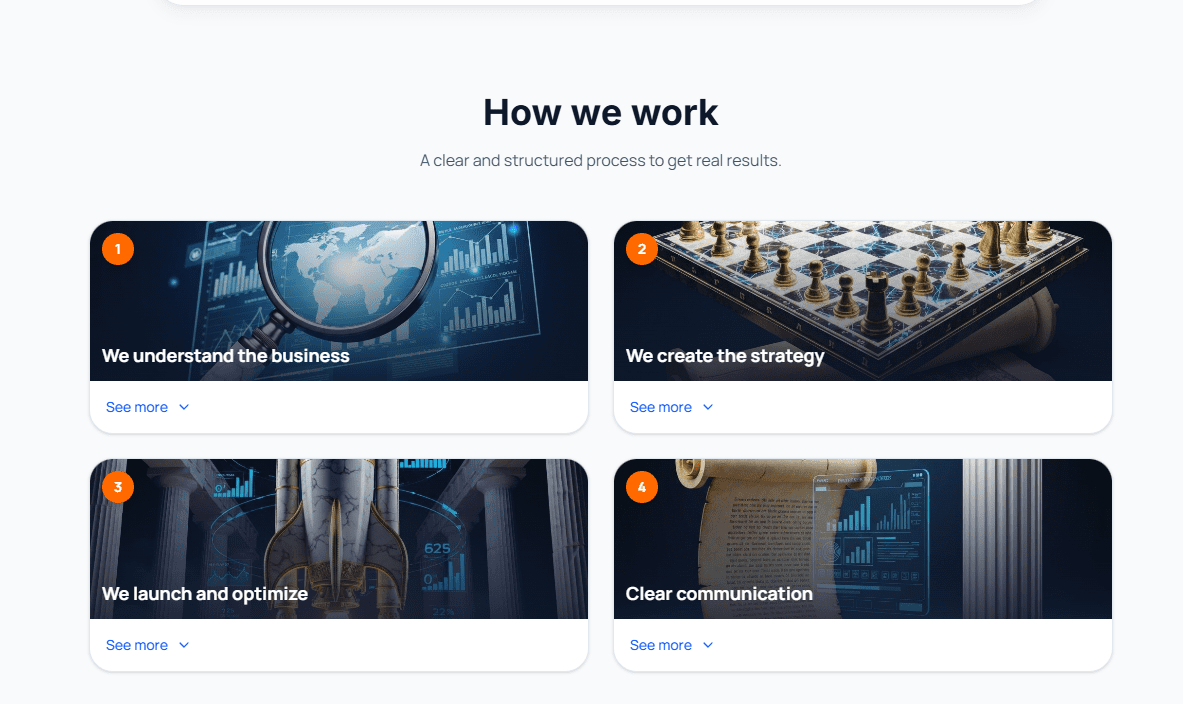Click the orange step 3 badge
This screenshot has height=704, width=1183.
pyautogui.click(x=118, y=487)
